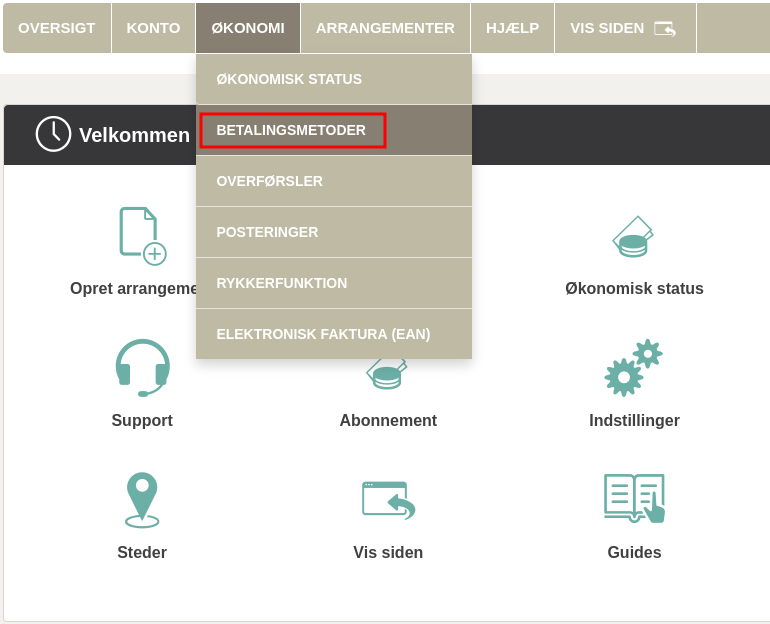770x624 pixels.
Task: Open the Arrangementer menu tab
Action: coord(385,28)
